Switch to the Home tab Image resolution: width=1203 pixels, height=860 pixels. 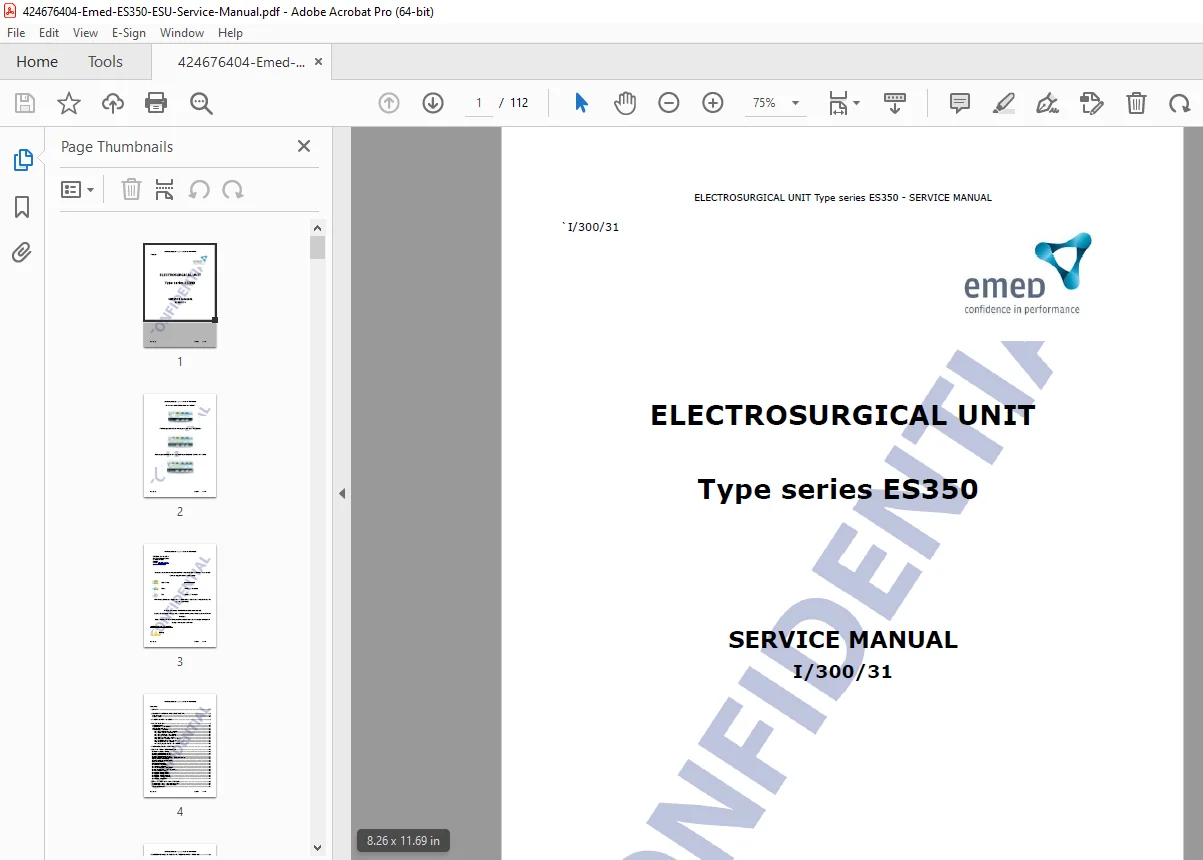point(37,62)
